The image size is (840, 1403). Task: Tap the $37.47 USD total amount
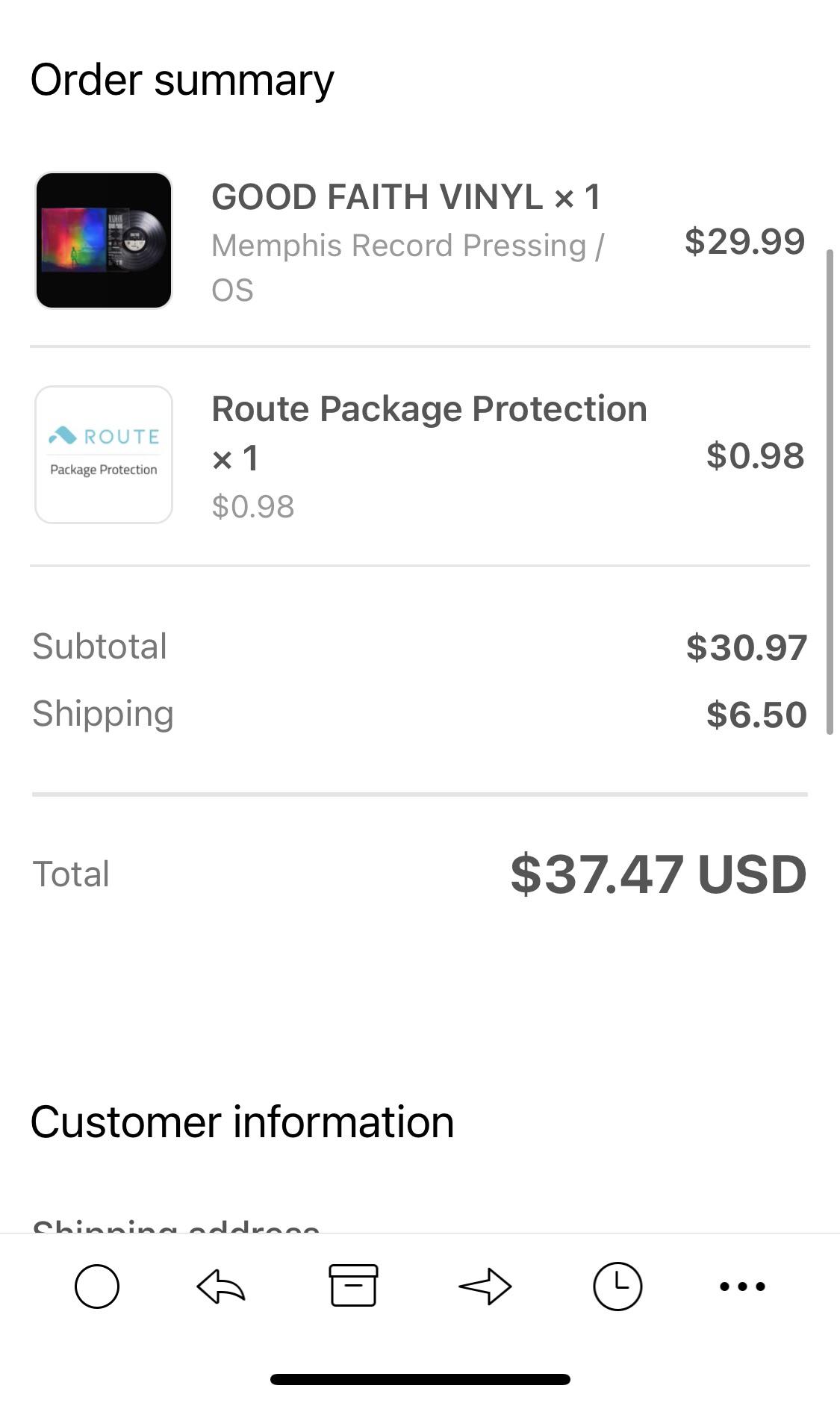point(658,874)
